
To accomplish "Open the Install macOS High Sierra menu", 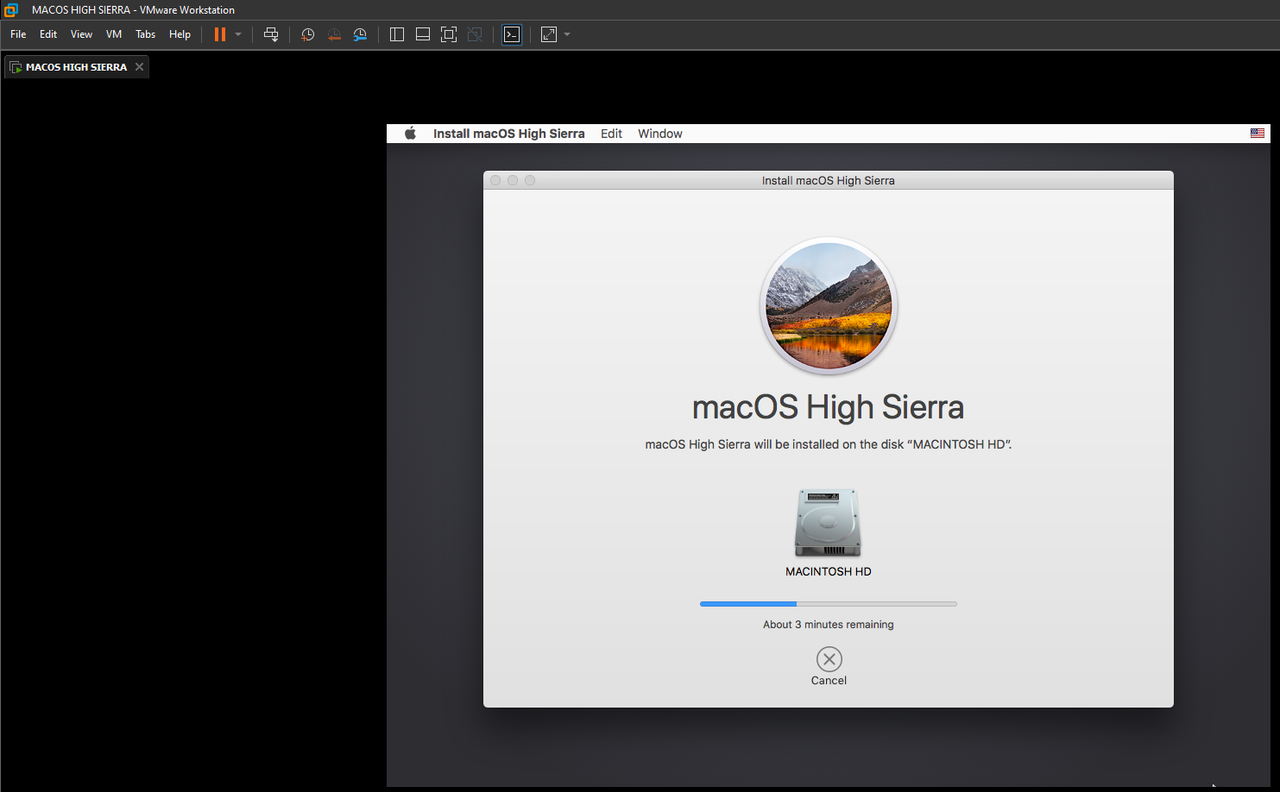I will tap(509, 133).
